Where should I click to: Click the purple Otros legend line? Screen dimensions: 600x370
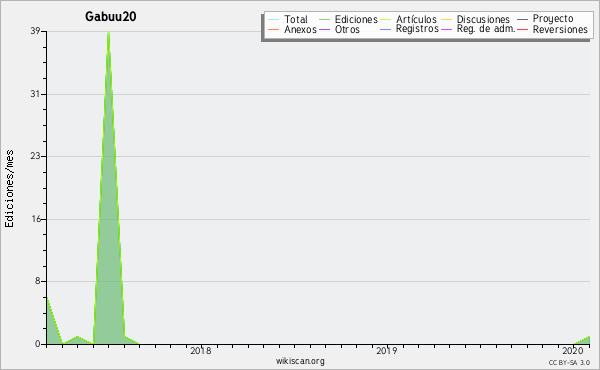click(x=324, y=29)
